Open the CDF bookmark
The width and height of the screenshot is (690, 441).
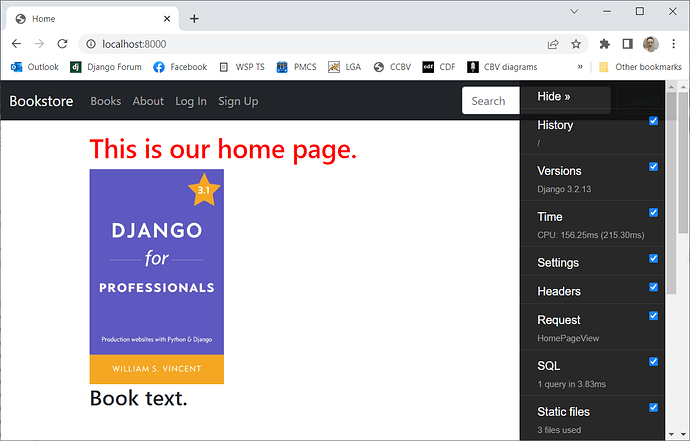439,67
